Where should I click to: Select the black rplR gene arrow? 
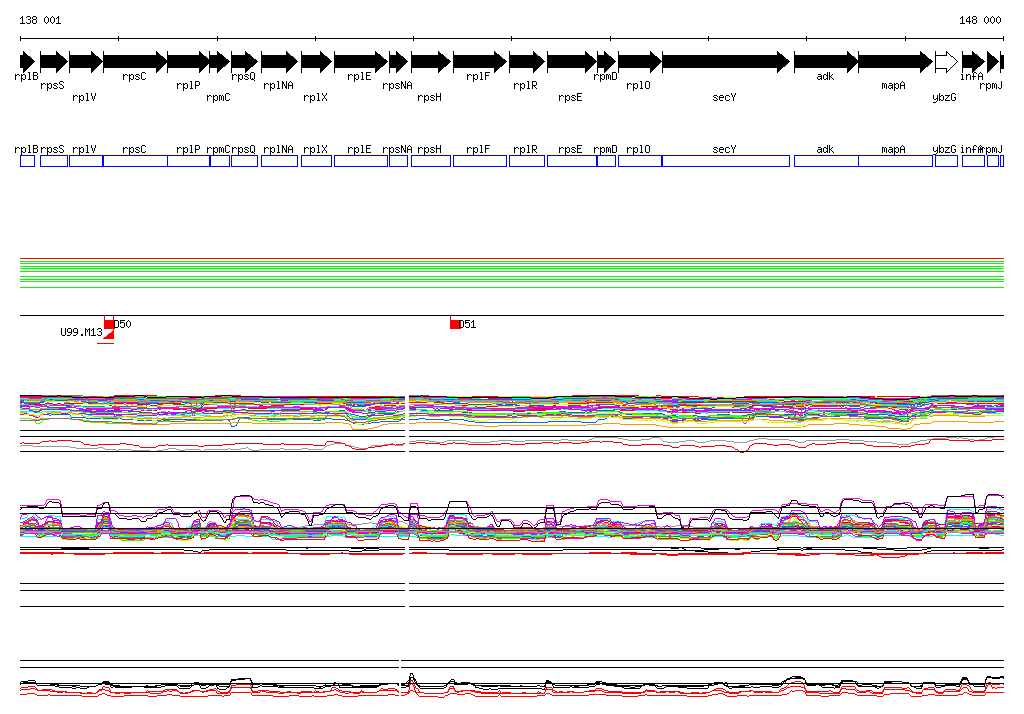point(527,62)
